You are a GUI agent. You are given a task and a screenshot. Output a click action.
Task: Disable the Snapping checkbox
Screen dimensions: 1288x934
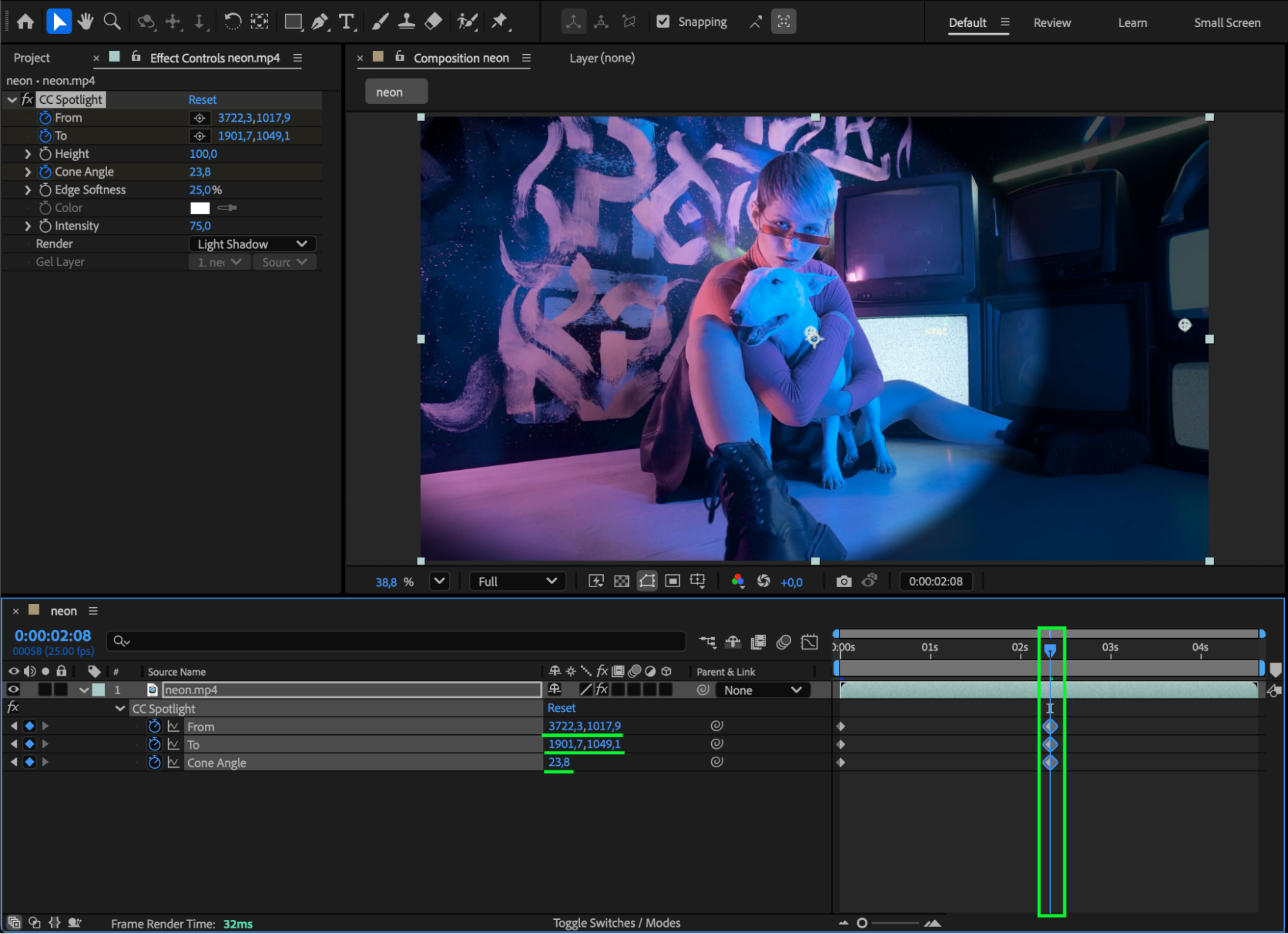(663, 22)
